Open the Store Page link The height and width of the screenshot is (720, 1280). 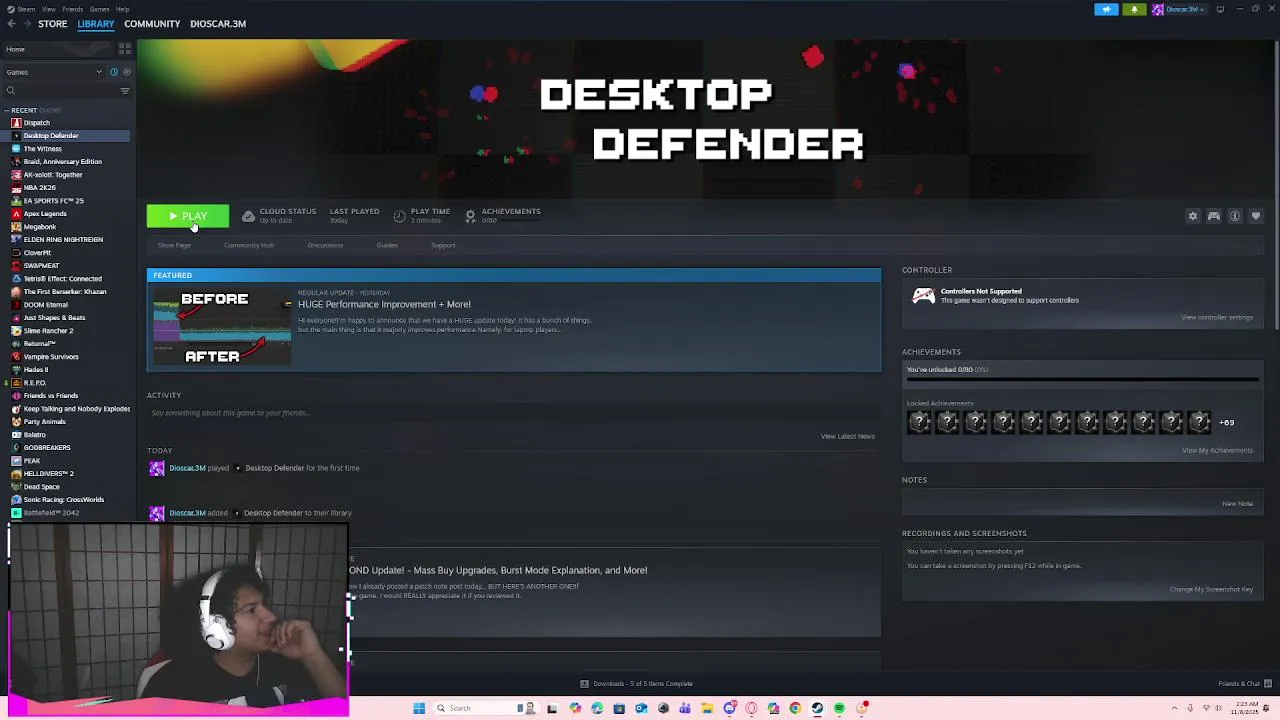(174, 245)
